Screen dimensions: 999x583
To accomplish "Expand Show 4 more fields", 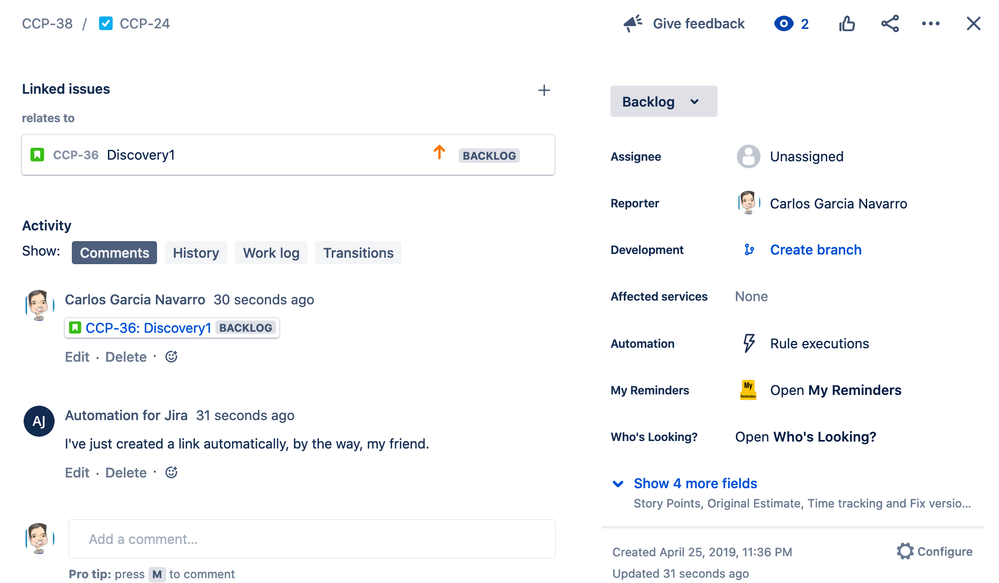I will (695, 484).
